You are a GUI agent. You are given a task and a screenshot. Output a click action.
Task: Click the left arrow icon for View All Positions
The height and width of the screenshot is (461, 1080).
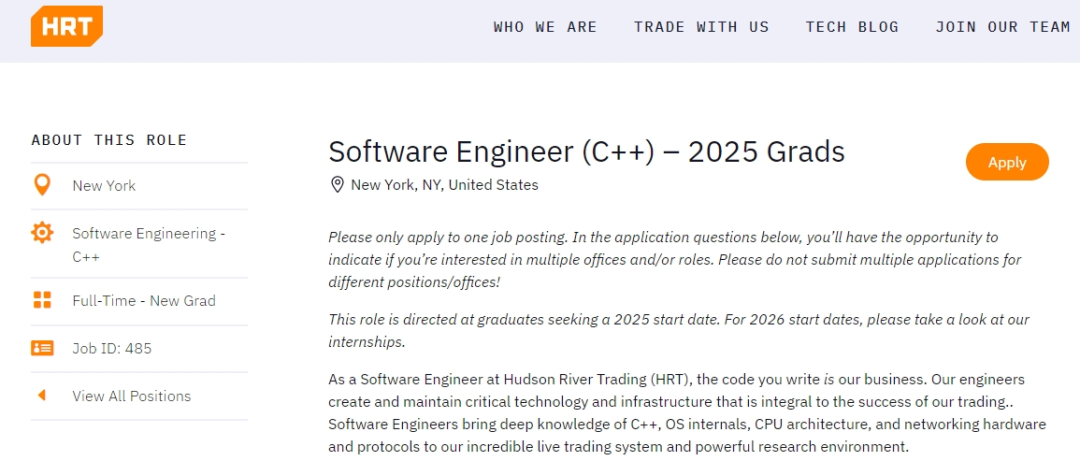(x=41, y=396)
